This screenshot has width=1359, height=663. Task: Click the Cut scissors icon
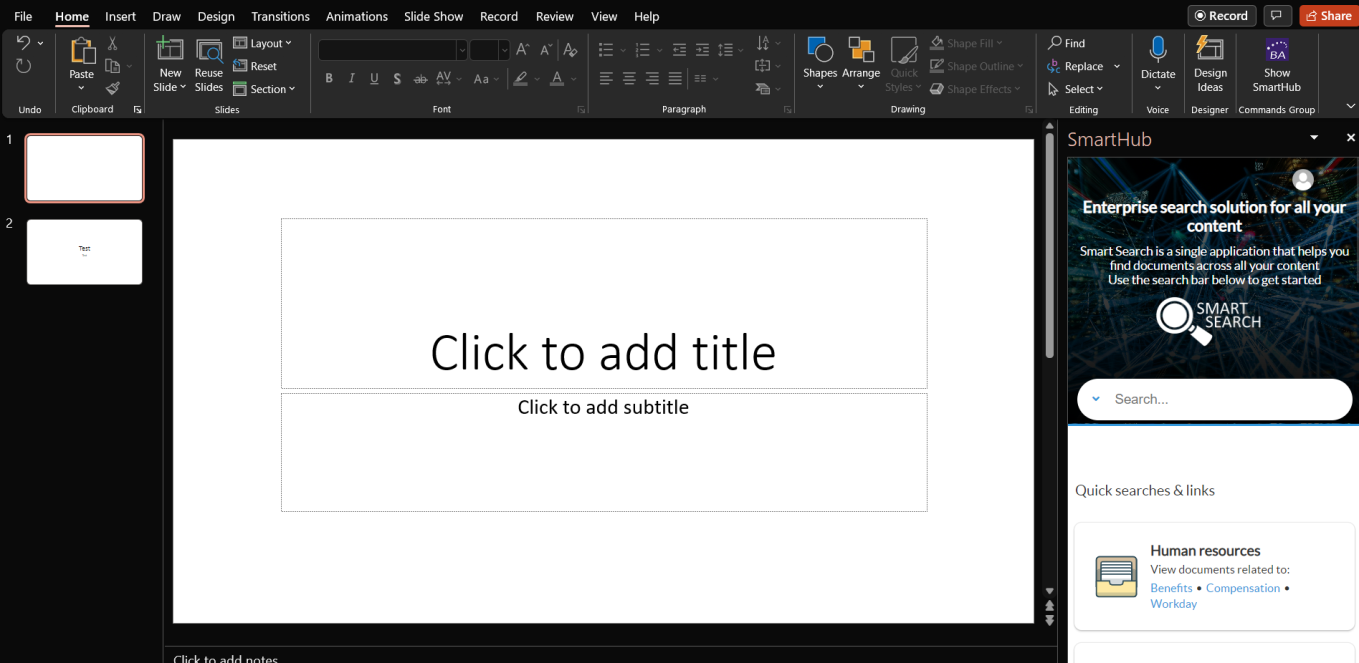[113, 43]
